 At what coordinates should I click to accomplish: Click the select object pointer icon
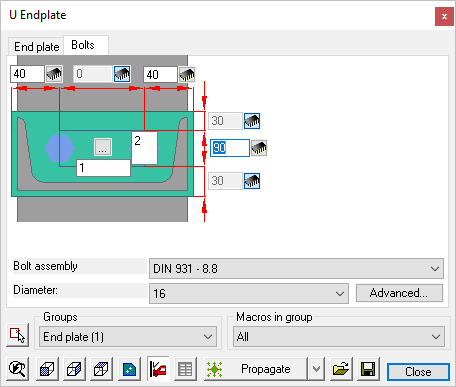(x=17, y=335)
